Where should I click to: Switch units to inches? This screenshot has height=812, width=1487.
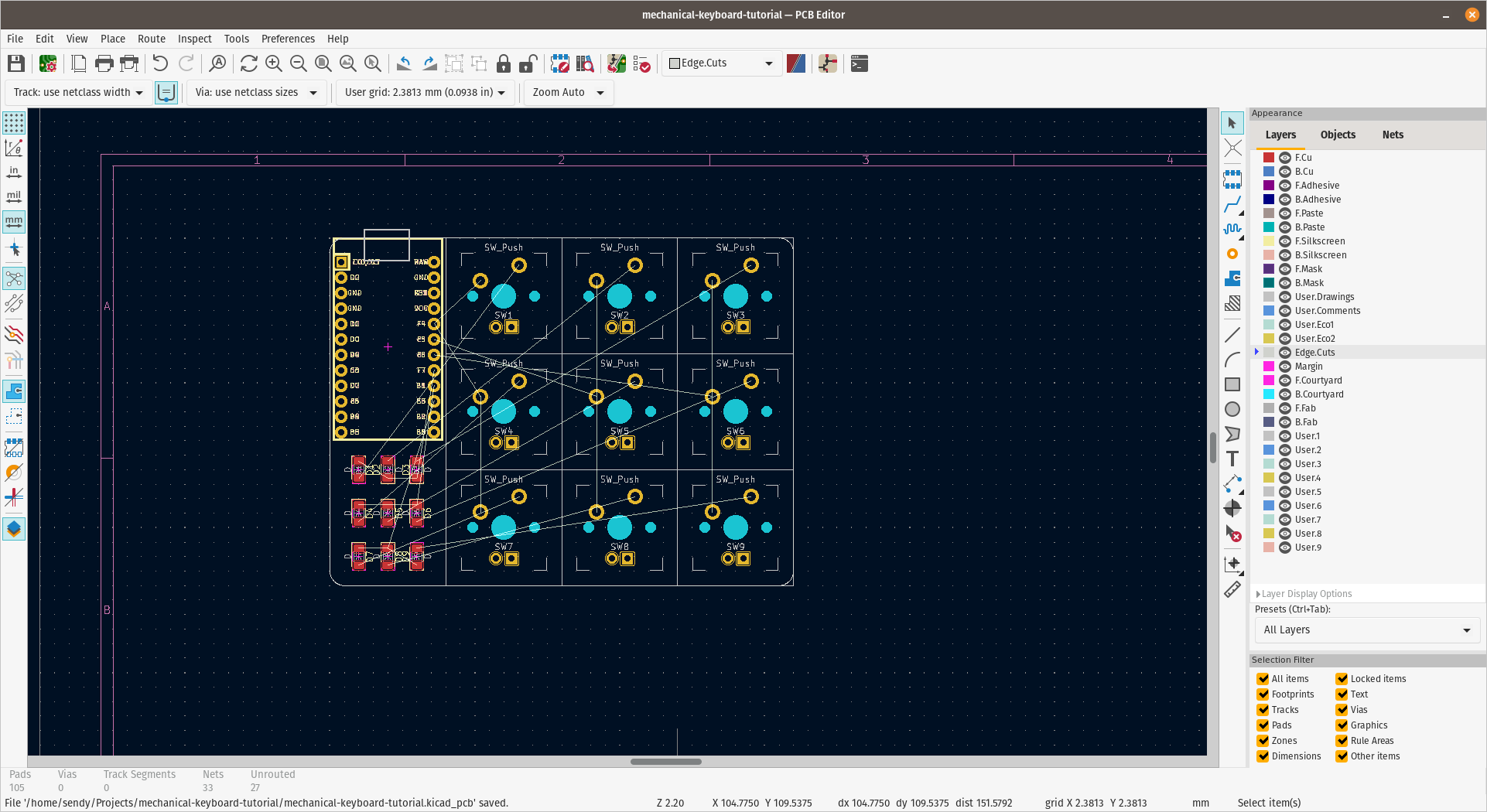pyautogui.click(x=14, y=172)
